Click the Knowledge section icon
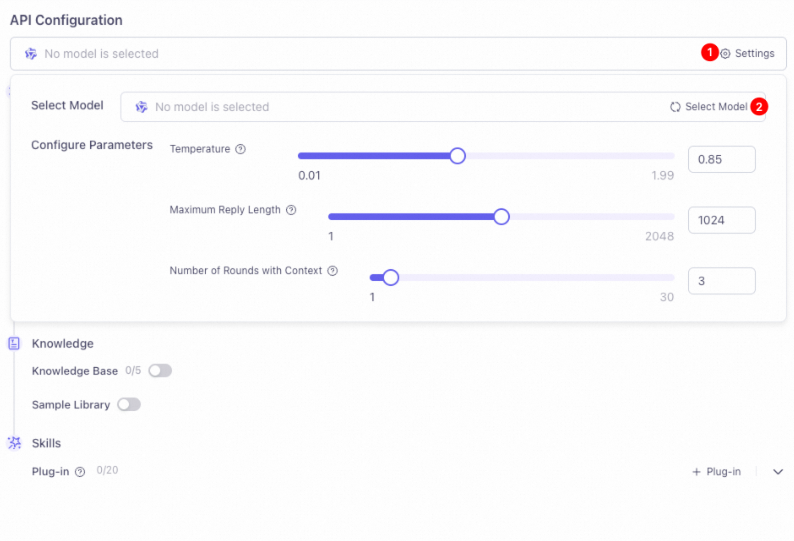The width and height of the screenshot is (794, 541). [14, 343]
